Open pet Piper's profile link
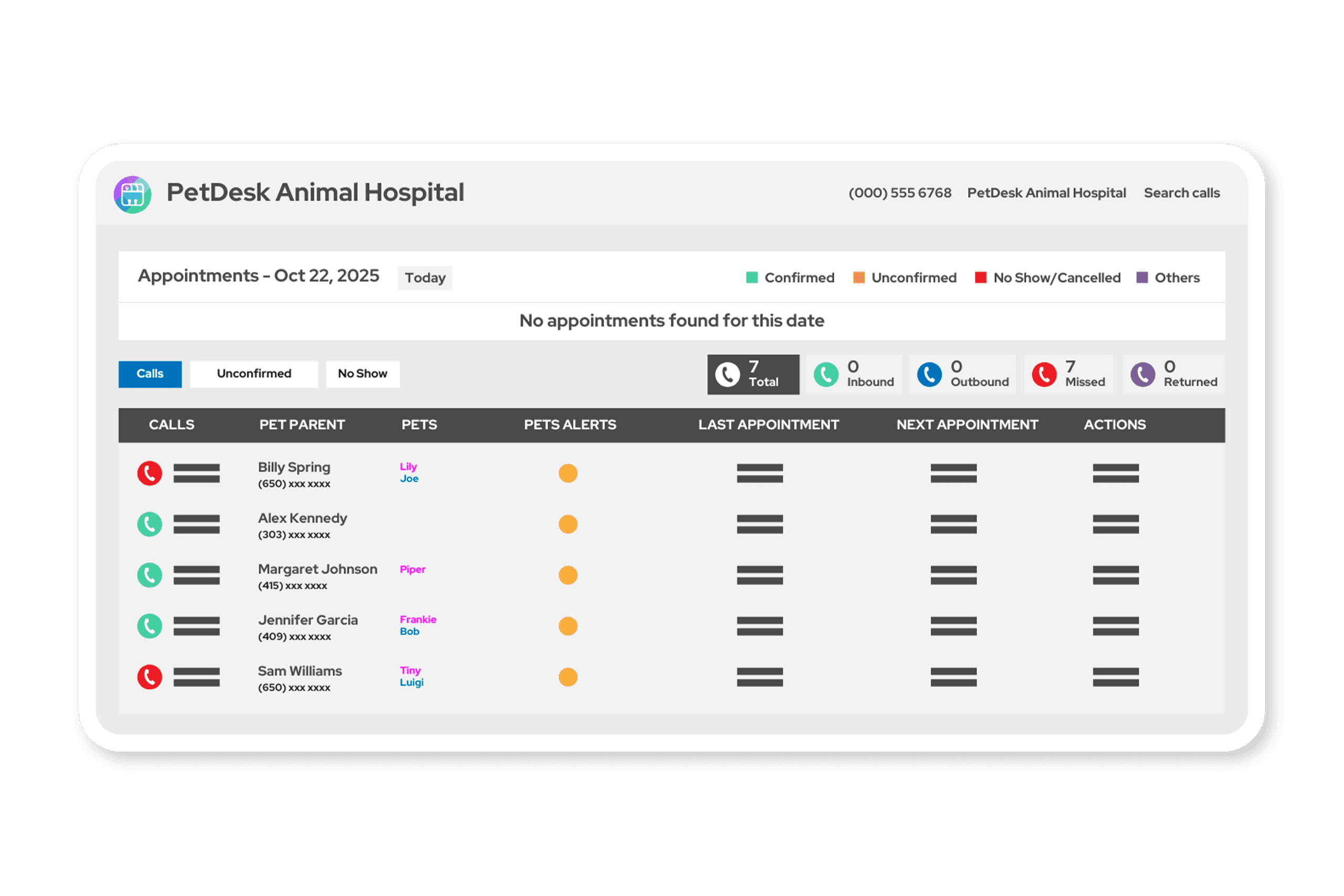 click(413, 569)
